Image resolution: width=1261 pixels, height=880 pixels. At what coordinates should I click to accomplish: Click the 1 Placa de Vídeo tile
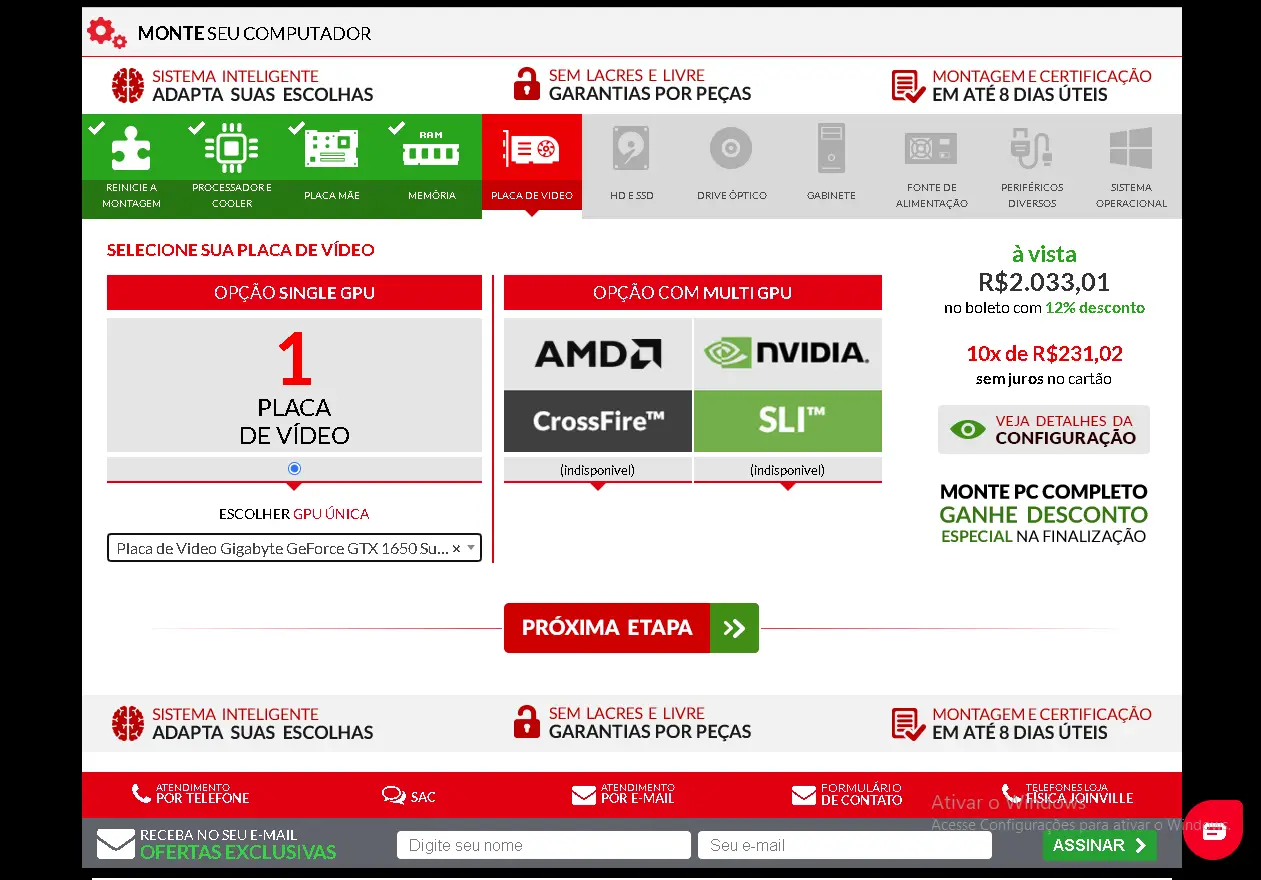(294, 385)
